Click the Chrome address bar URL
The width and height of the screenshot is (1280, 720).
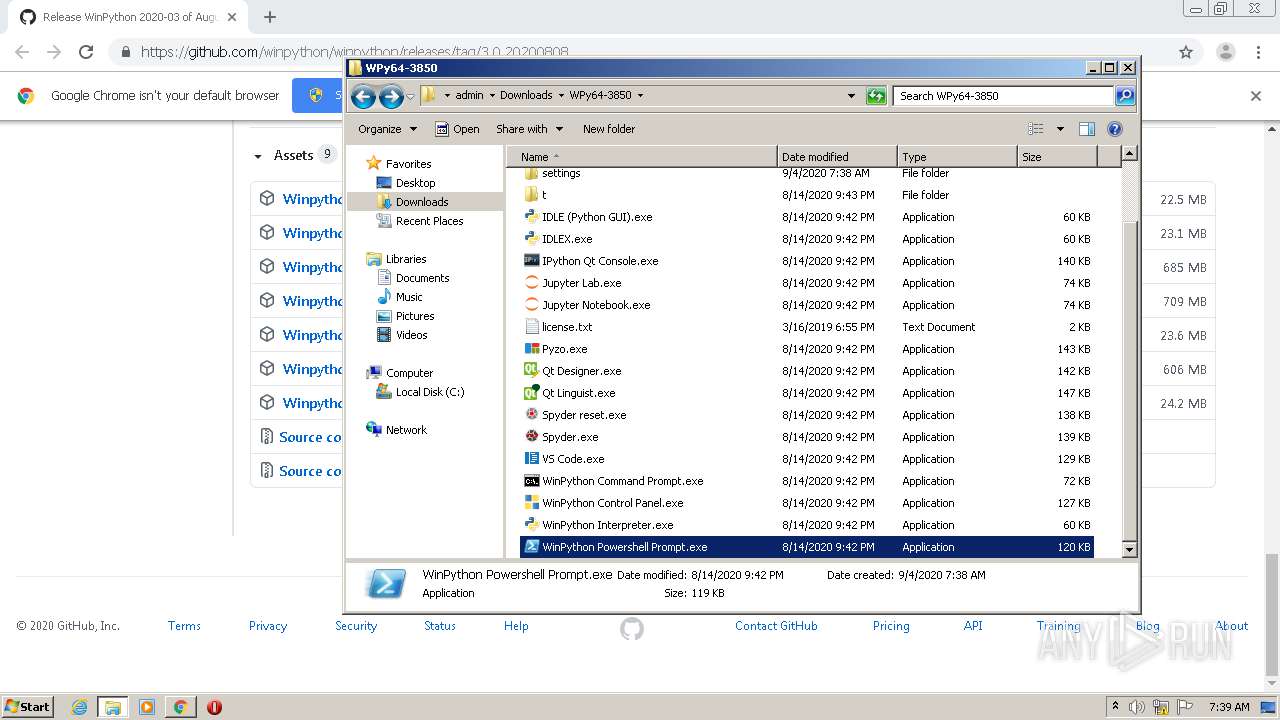355,52
